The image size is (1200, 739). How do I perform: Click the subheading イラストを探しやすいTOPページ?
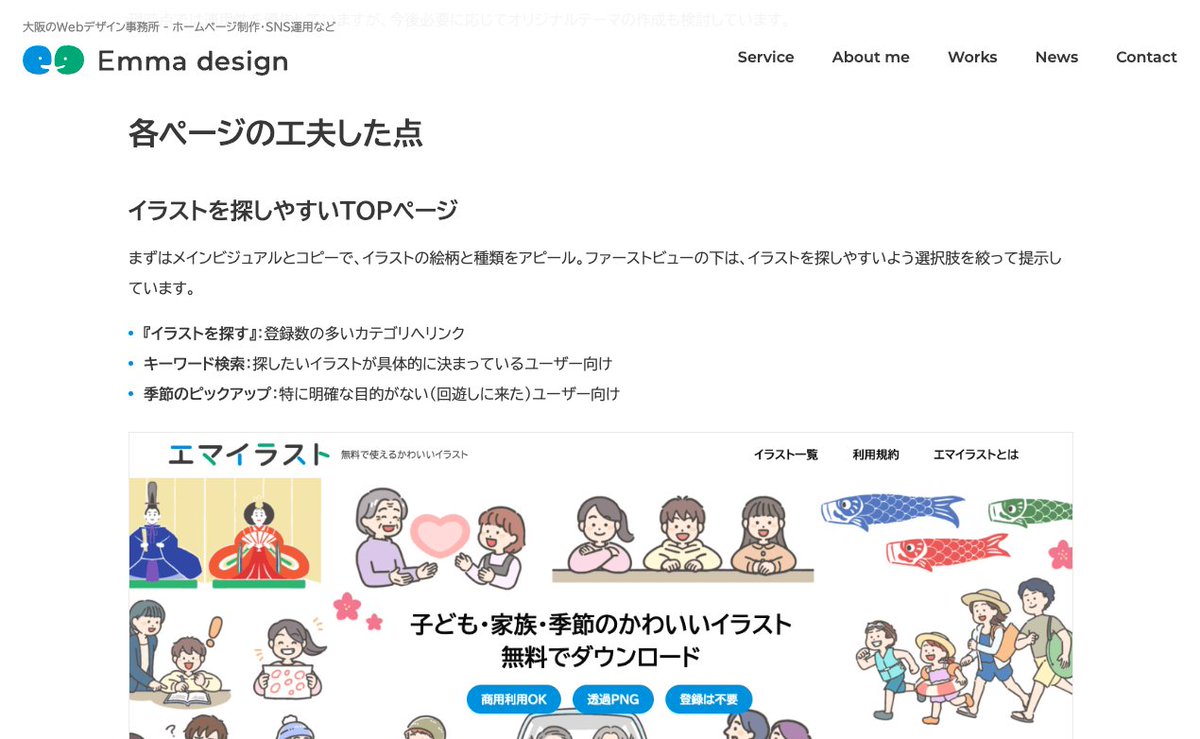click(293, 210)
